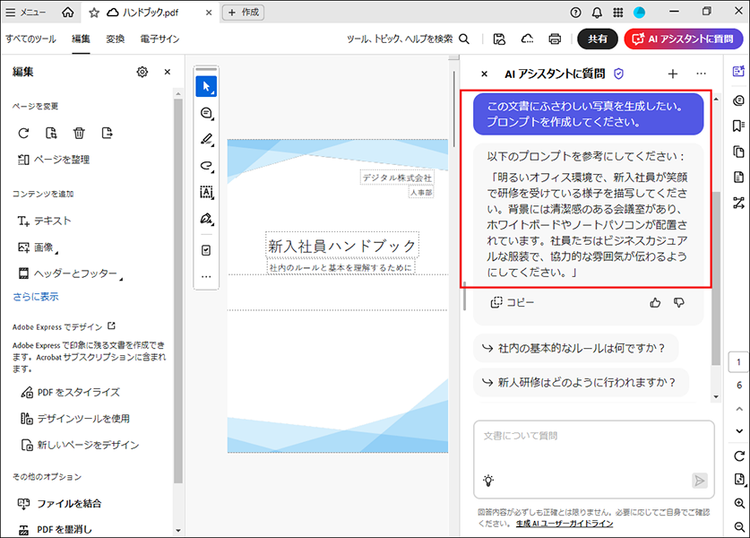Choose the highlighter pen tool
The image size is (750, 538).
point(207,139)
